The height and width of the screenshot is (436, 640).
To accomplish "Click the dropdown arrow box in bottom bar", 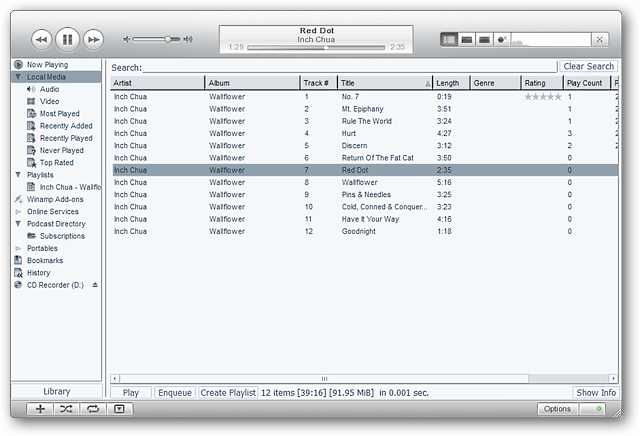I will pos(119,409).
